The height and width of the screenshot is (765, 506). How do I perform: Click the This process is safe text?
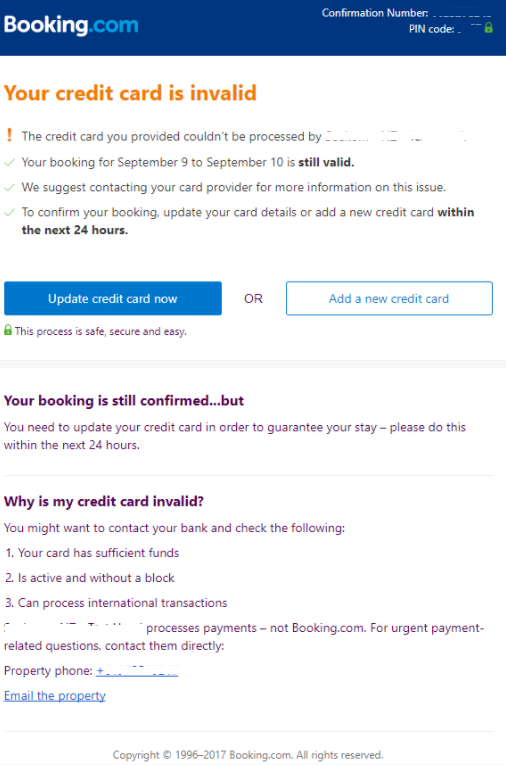(x=101, y=331)
